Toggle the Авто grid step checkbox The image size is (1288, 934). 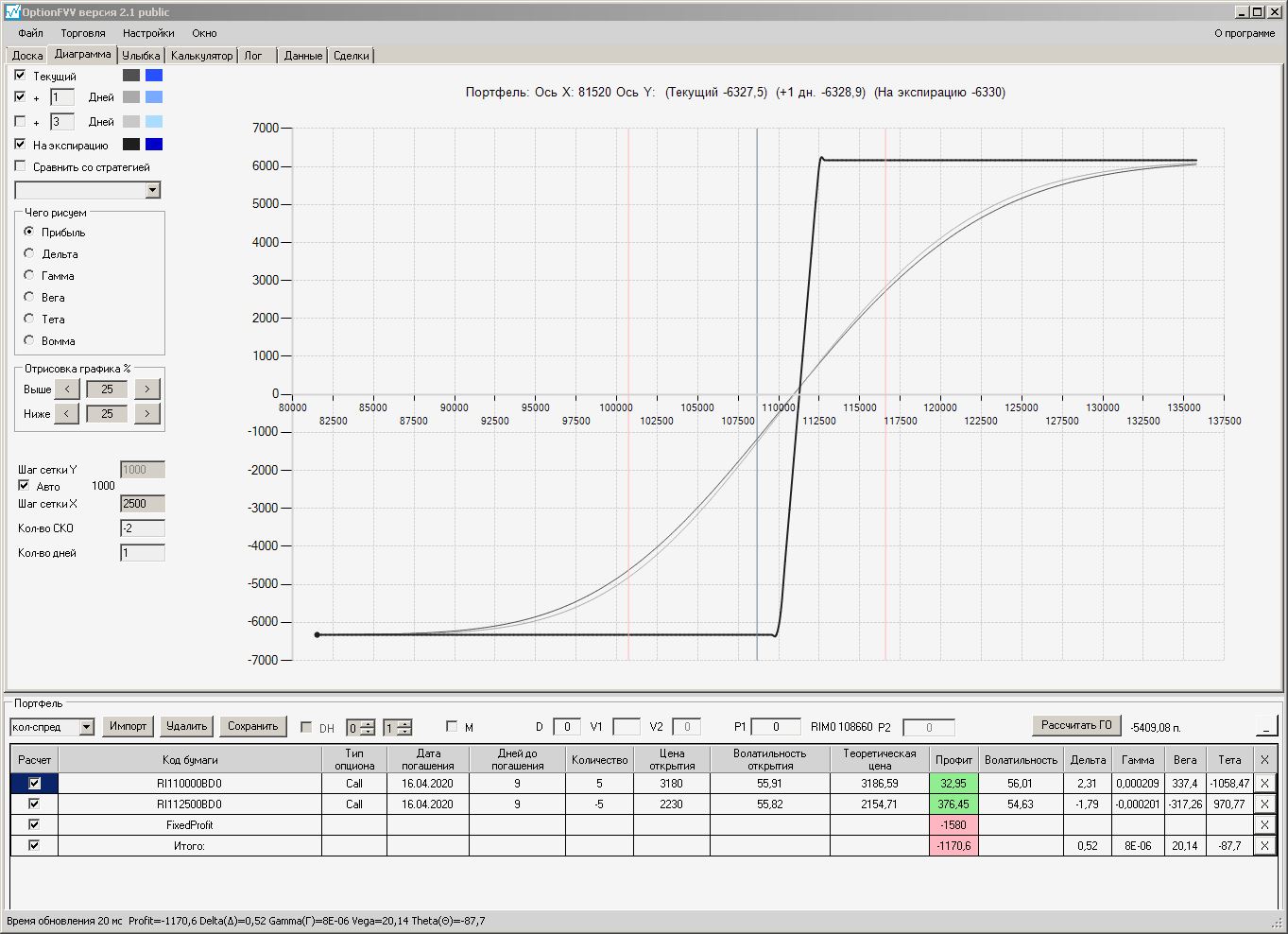(x=24, y=486)
